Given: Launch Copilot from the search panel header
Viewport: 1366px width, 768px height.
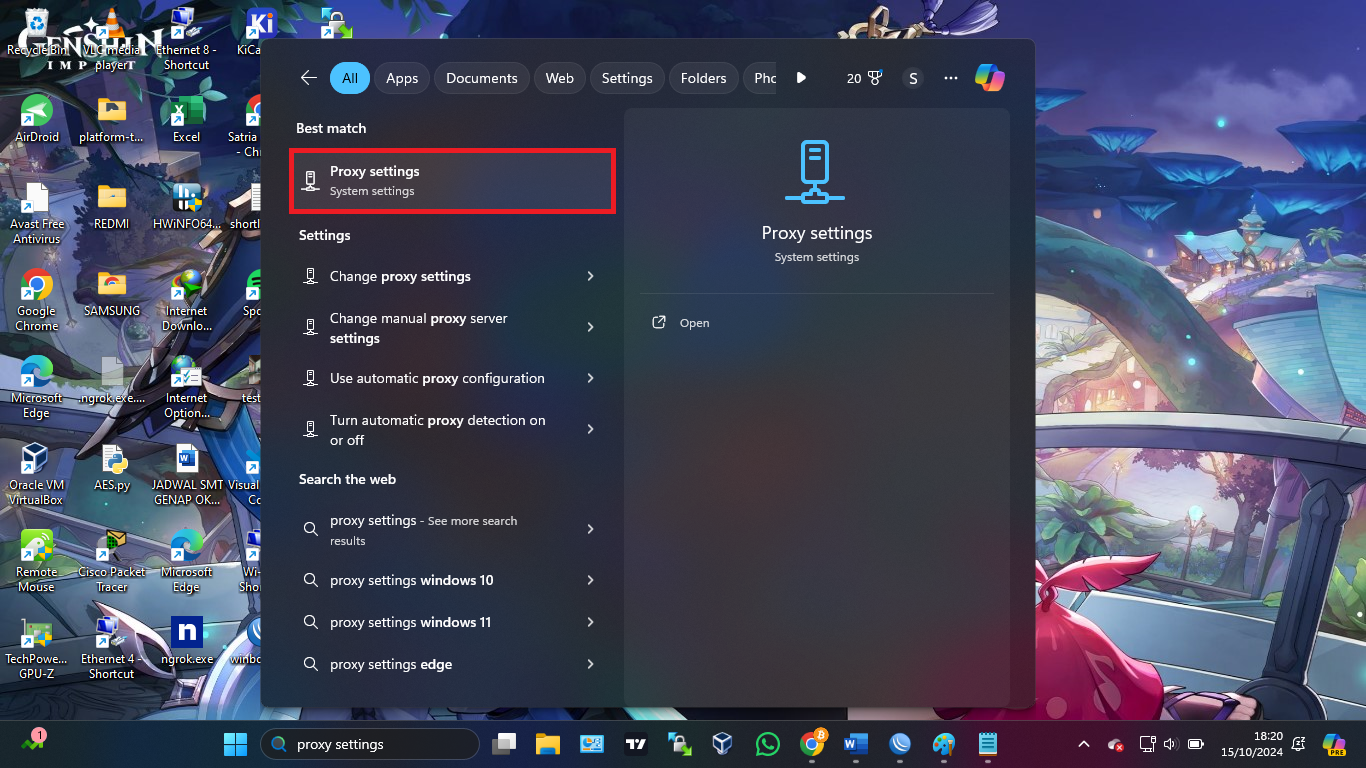Looking at the screenshot, I should pos(990,78).
